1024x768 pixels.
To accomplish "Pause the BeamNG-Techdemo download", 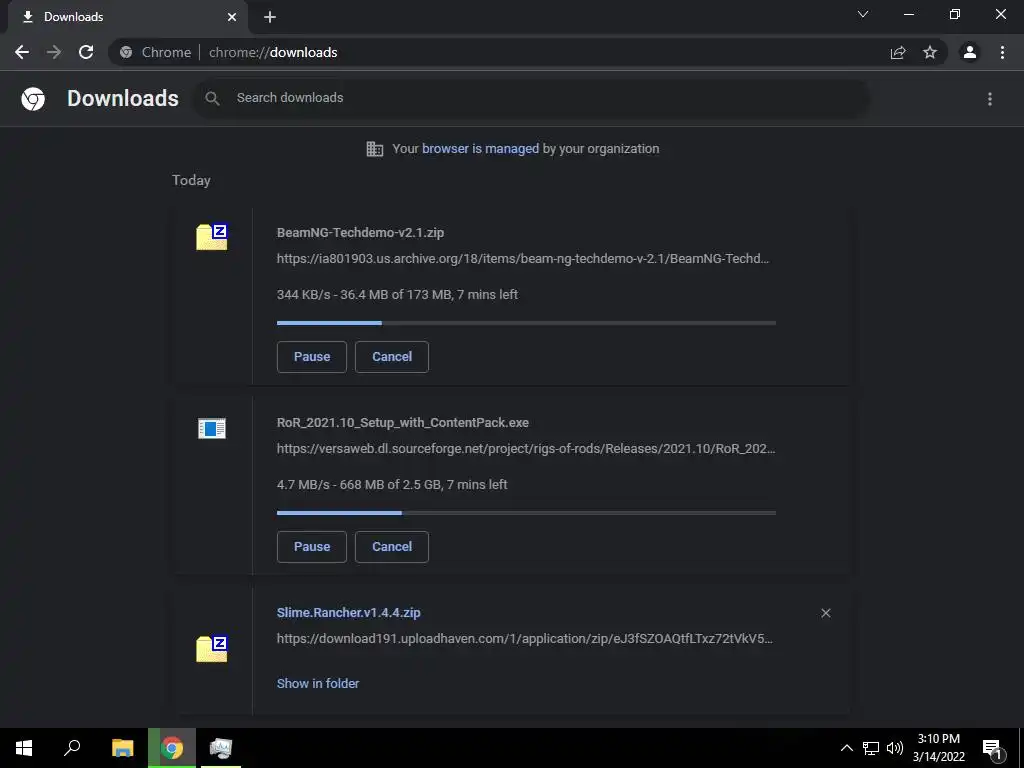I will point(312,357).
